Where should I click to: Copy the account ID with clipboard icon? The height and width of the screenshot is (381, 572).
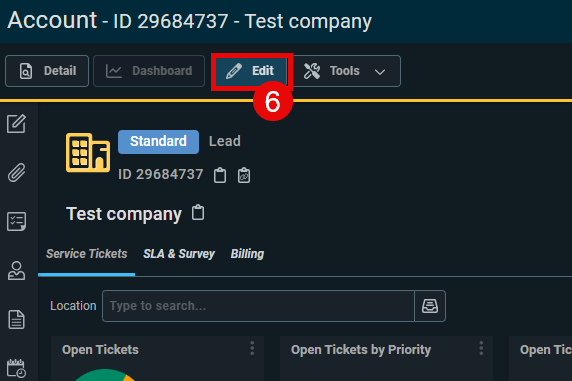click(220, 175)
